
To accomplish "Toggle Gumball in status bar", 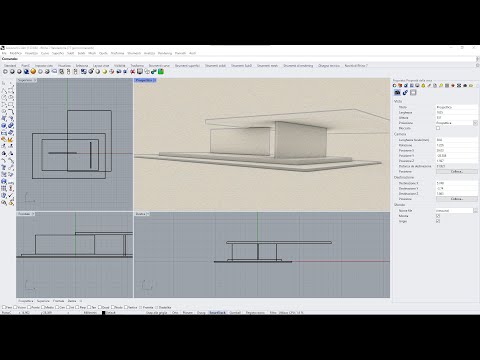I will pyautogui.click(x=235, y=313).
